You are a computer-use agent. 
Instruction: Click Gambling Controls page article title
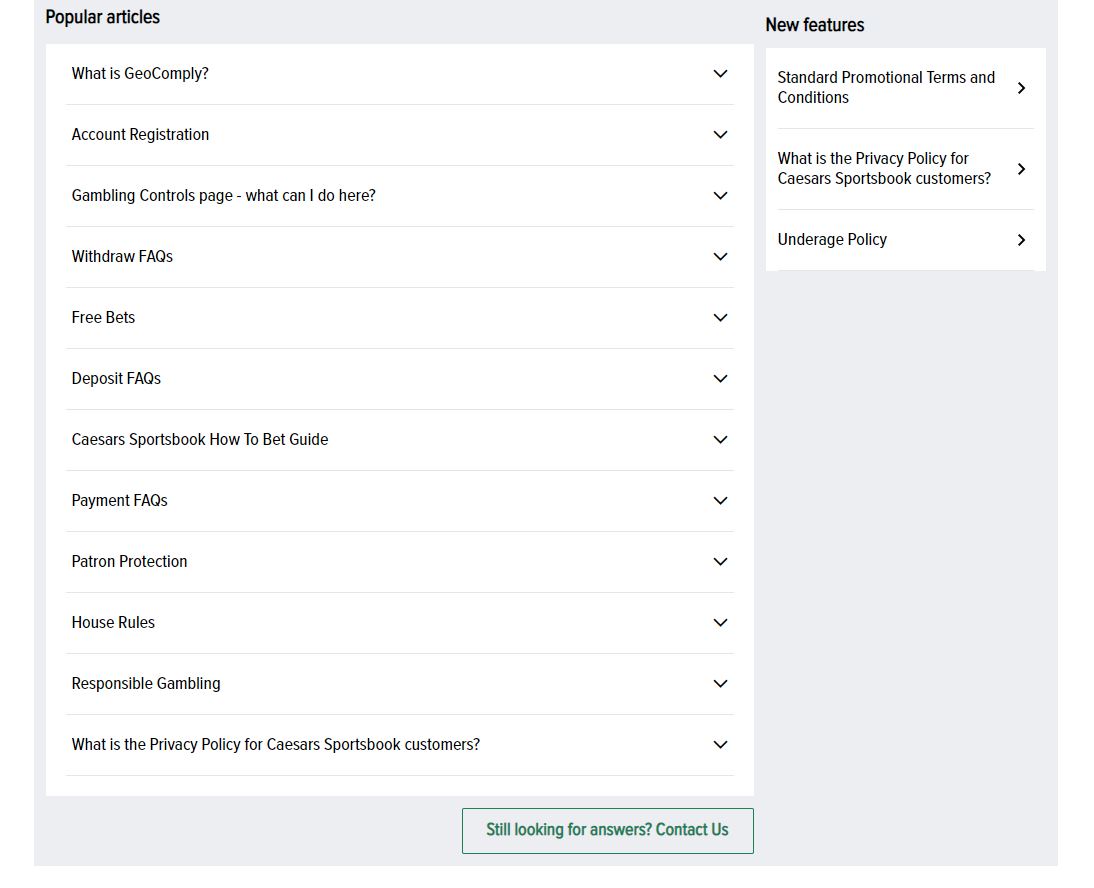point(223,195)
